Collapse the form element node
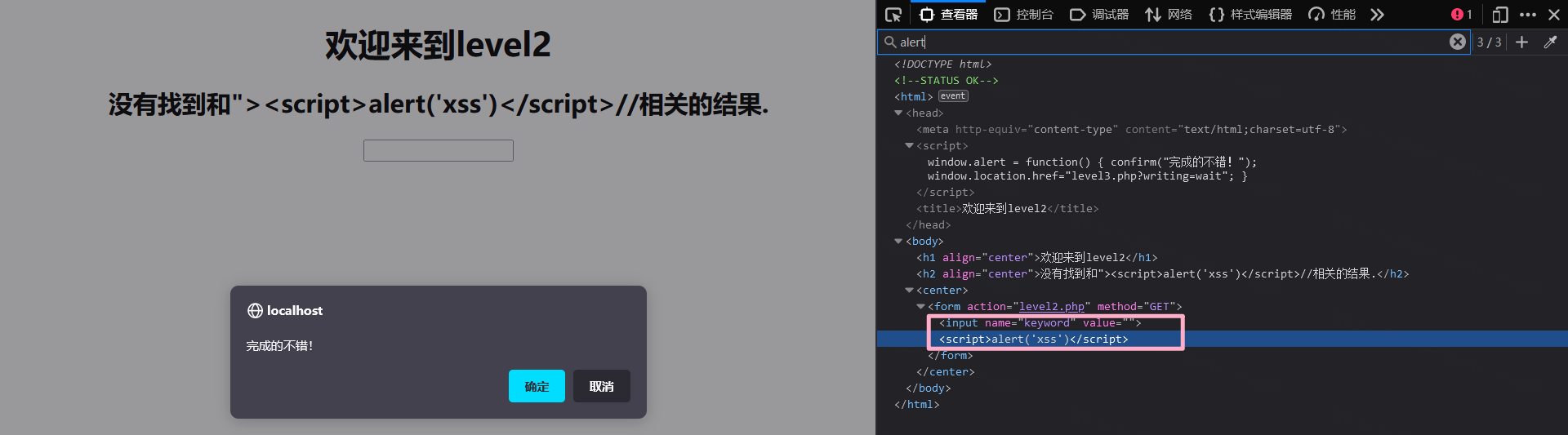The image size is (1568, 435). (x=920, y=307)
